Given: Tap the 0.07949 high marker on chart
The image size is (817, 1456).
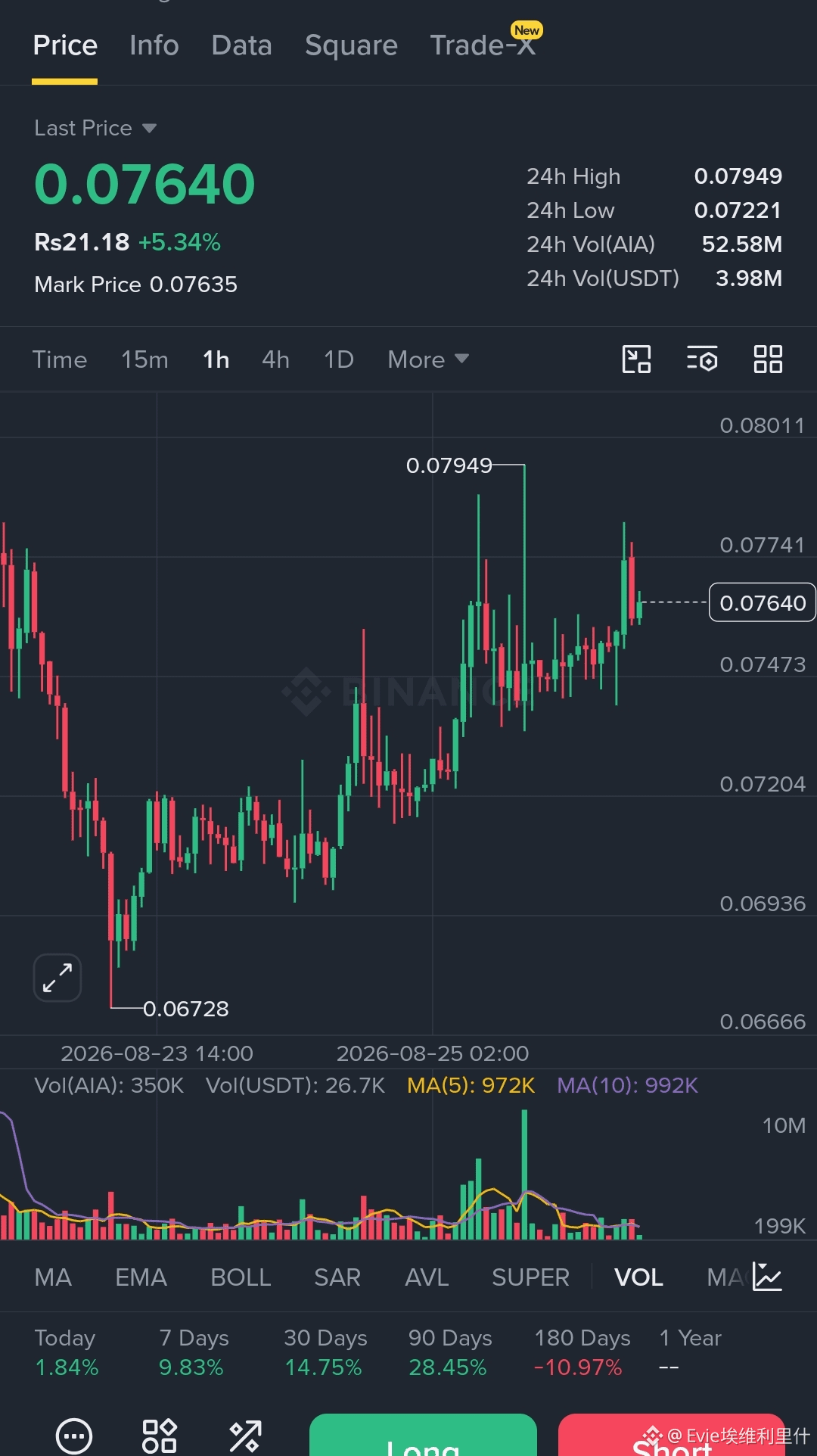Looking at the screenshot, I should (x=449, y=465).
